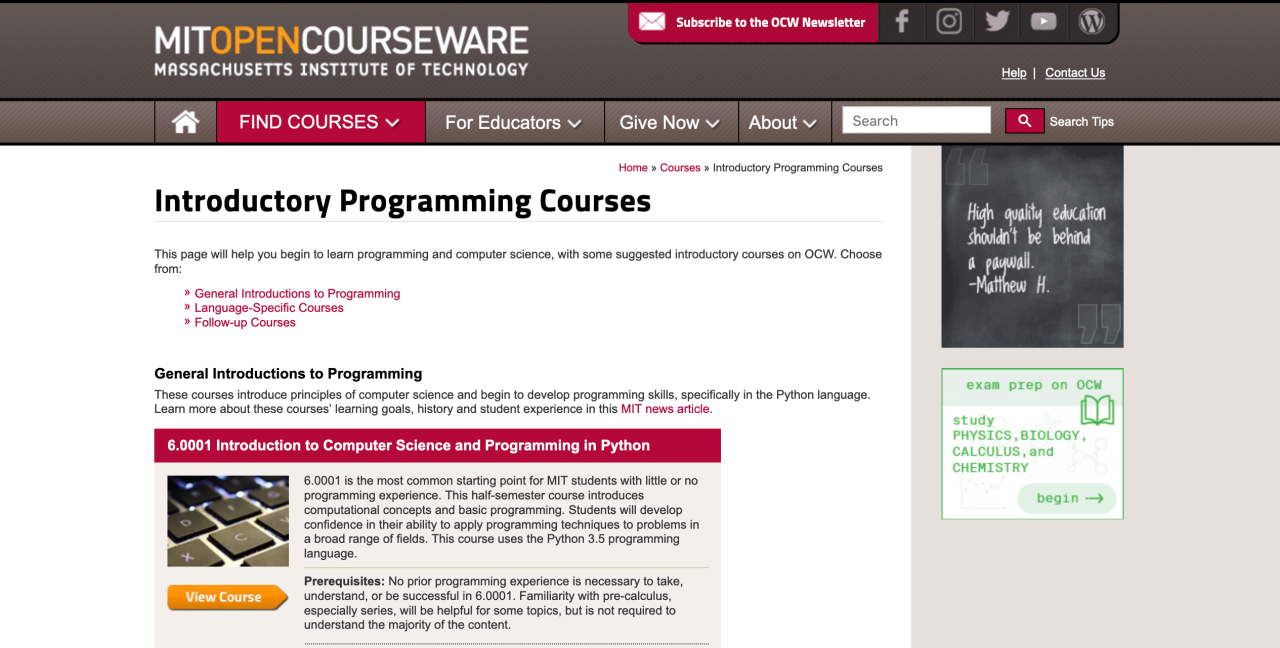Open MIT OCW's YouTube channel icon
Screen dimensions: 1280x648
click(x=1043, y=21)
